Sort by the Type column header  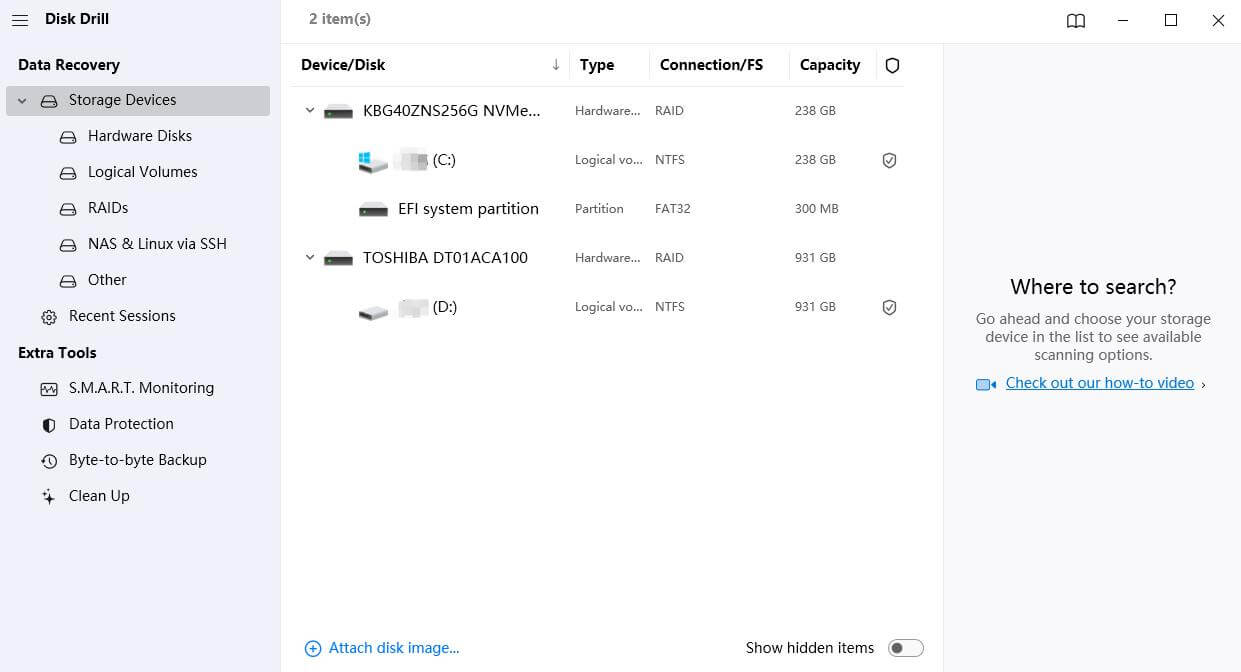click(597, 65)
